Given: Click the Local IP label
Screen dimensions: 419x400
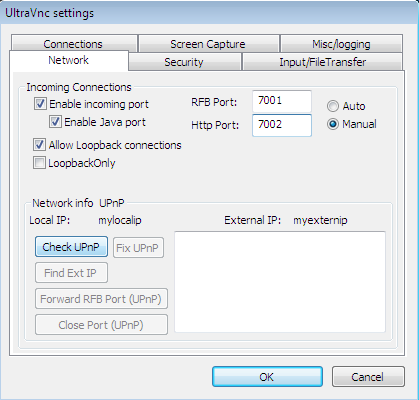Looking at the screenshot, I should [x=50, y=220].
